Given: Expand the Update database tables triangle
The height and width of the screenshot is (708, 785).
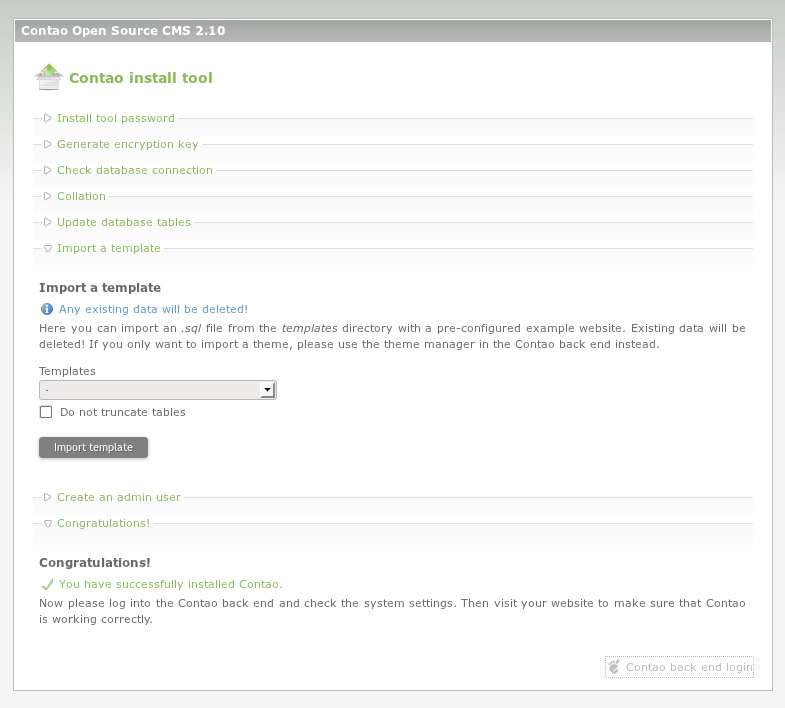Looking at the screenshot, I should tap(48, 222).
